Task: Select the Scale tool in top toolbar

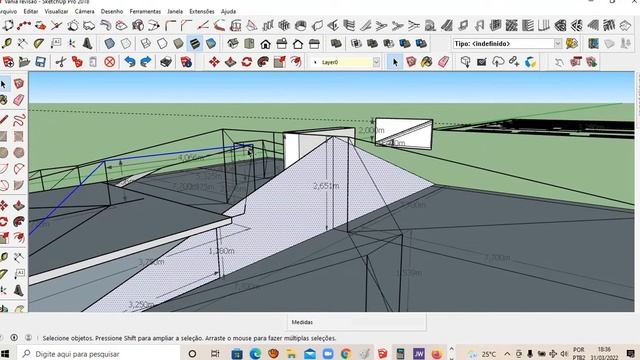Action: coord(280,62)
